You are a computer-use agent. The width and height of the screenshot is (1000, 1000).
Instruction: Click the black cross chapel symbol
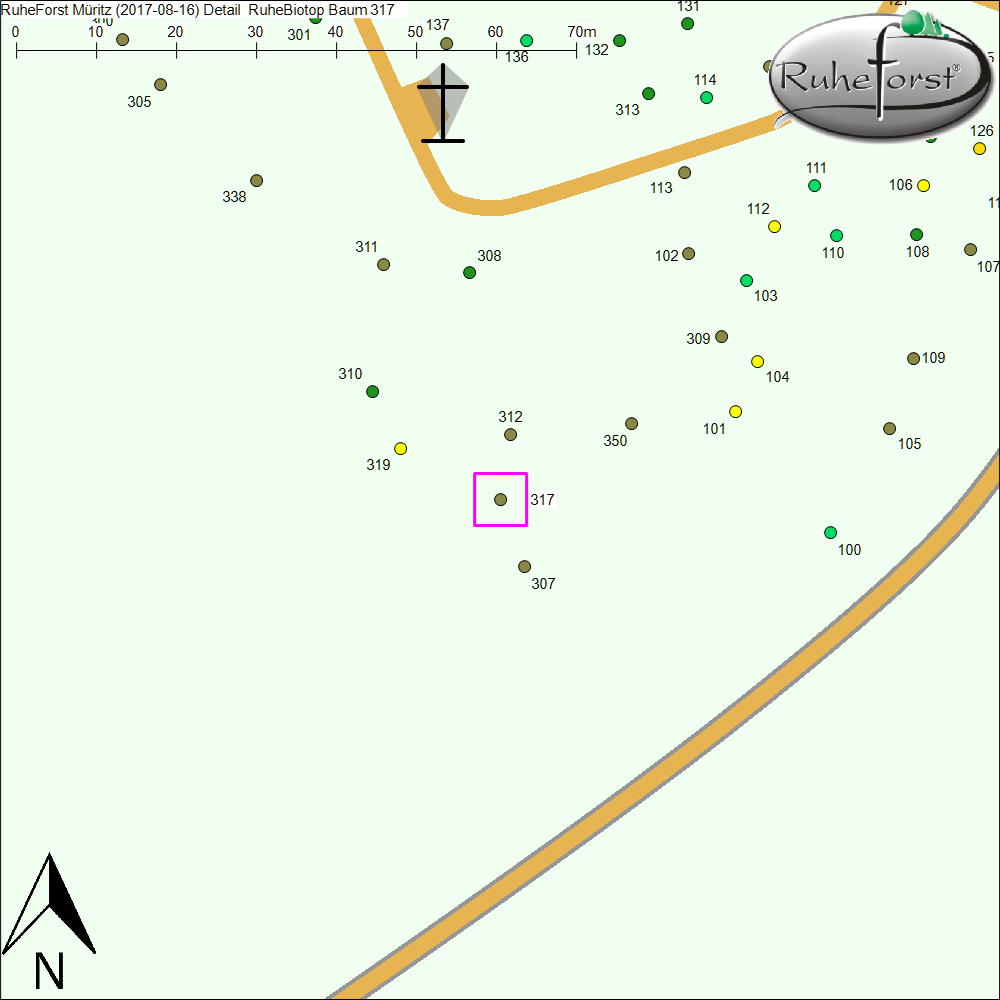pos(443,104)
